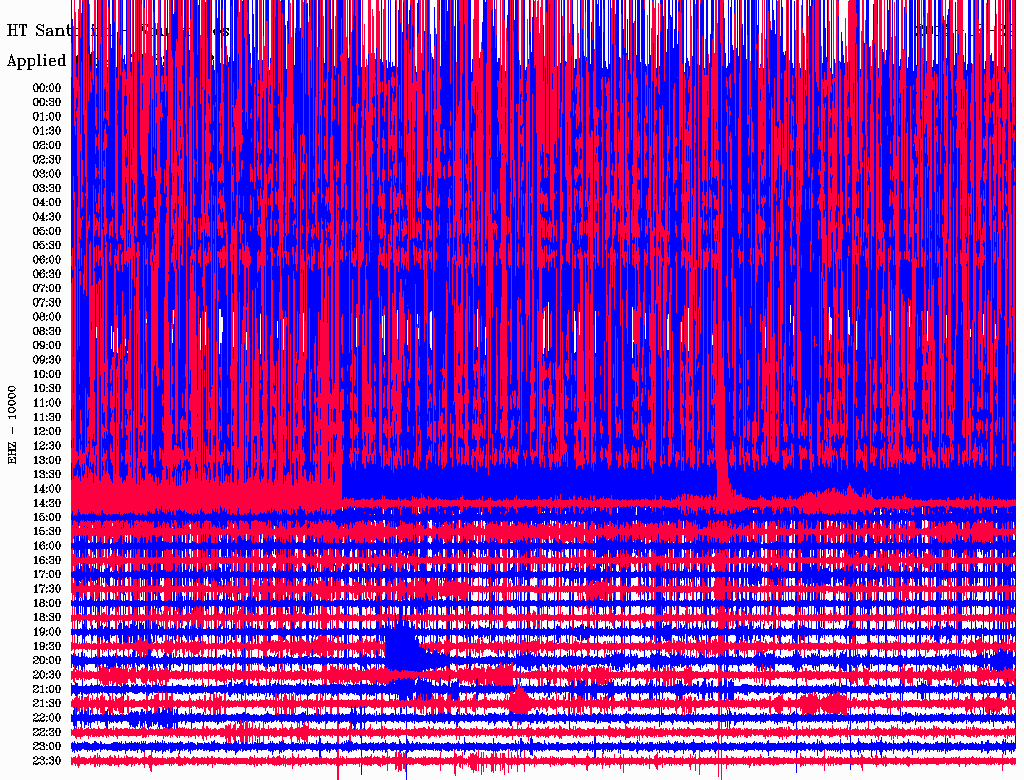Click the Applied filter header text

point(37,61)
